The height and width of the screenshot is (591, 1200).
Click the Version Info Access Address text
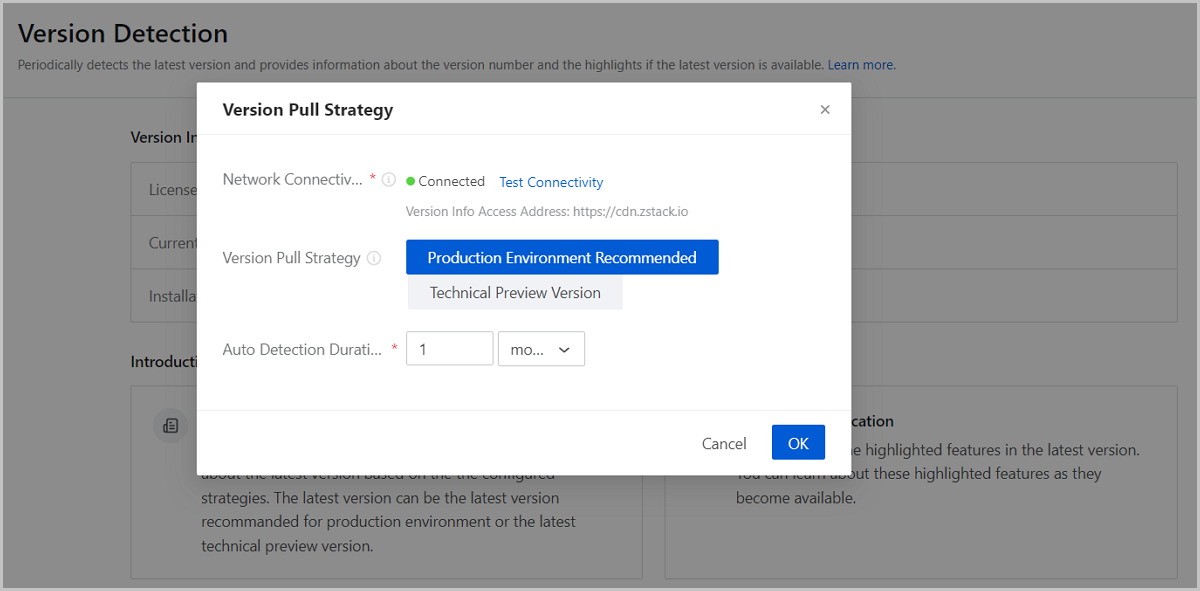coord(546,211)
